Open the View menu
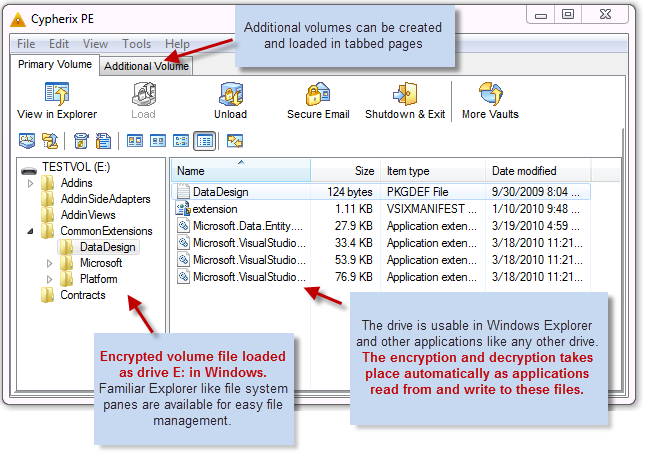This screenshot has height=456, width=652. click(x=95, y=44)
